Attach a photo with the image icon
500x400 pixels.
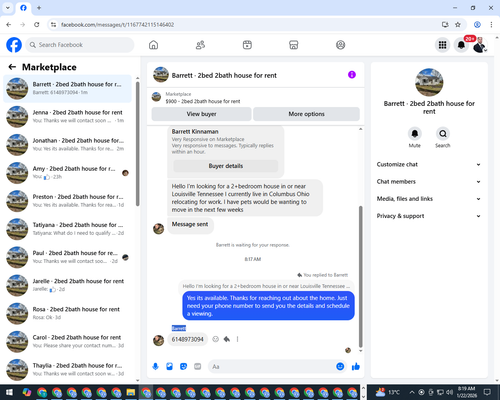point(169,367)
